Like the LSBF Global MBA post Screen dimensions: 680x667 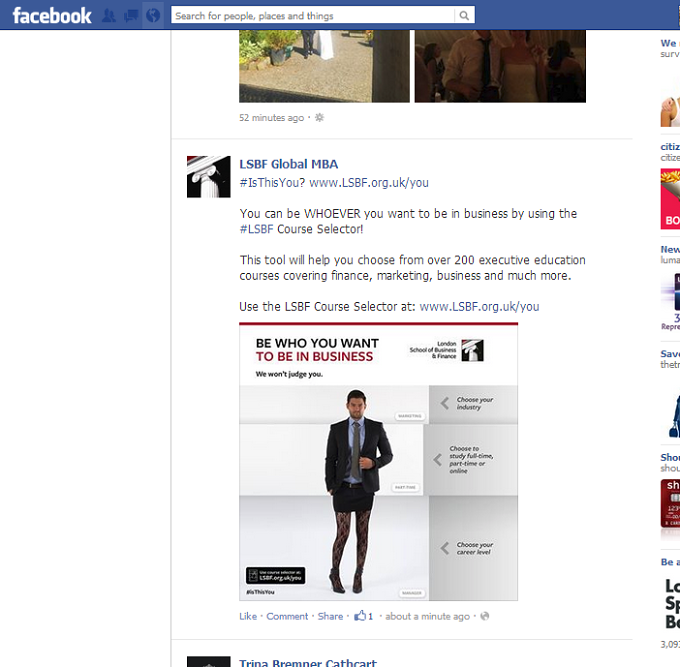(x=248, y=616)
